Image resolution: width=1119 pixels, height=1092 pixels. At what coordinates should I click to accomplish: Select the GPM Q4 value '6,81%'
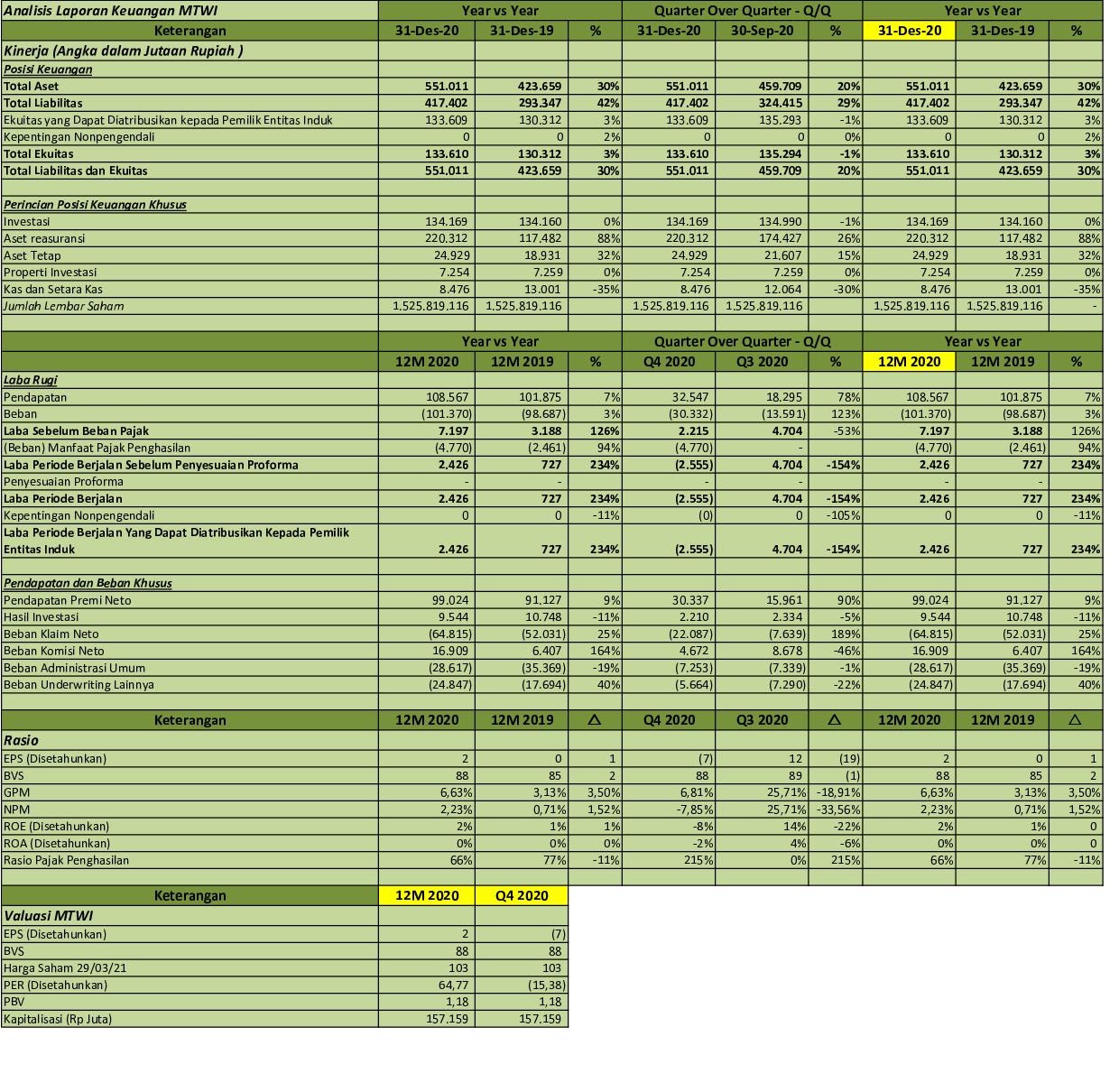pyautogui.click(x=694, y=792)
